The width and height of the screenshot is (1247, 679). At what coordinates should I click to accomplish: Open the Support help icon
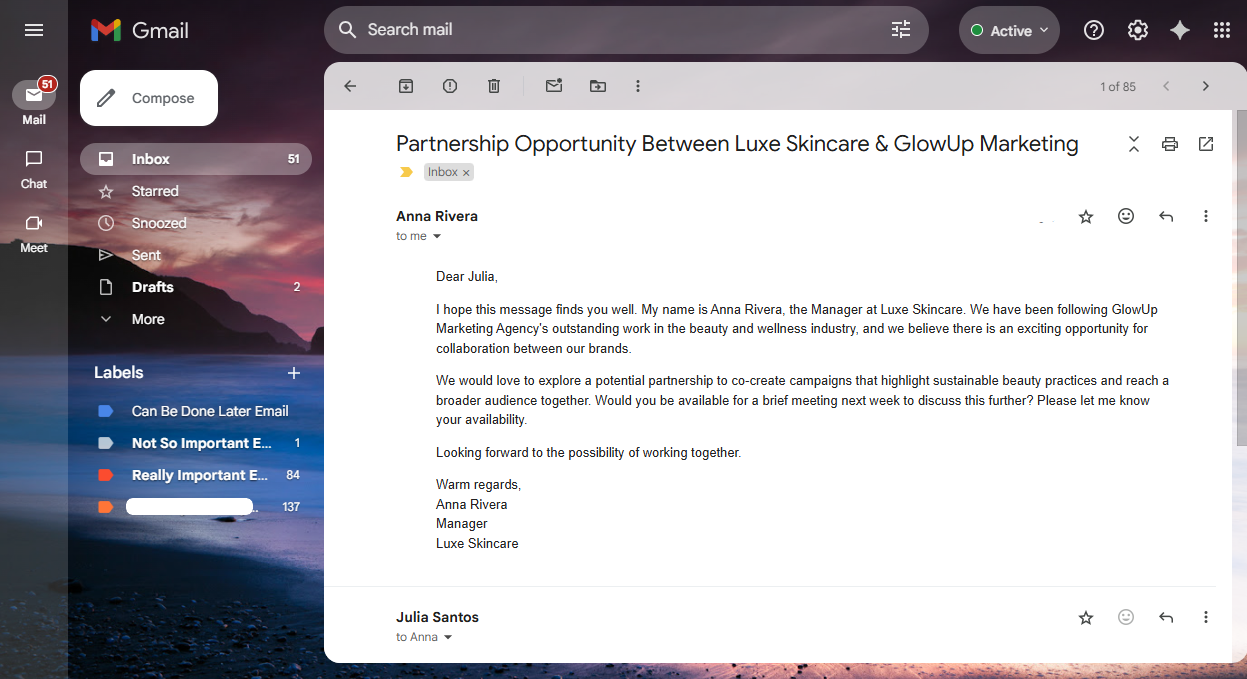click(x=1094, y=30)
